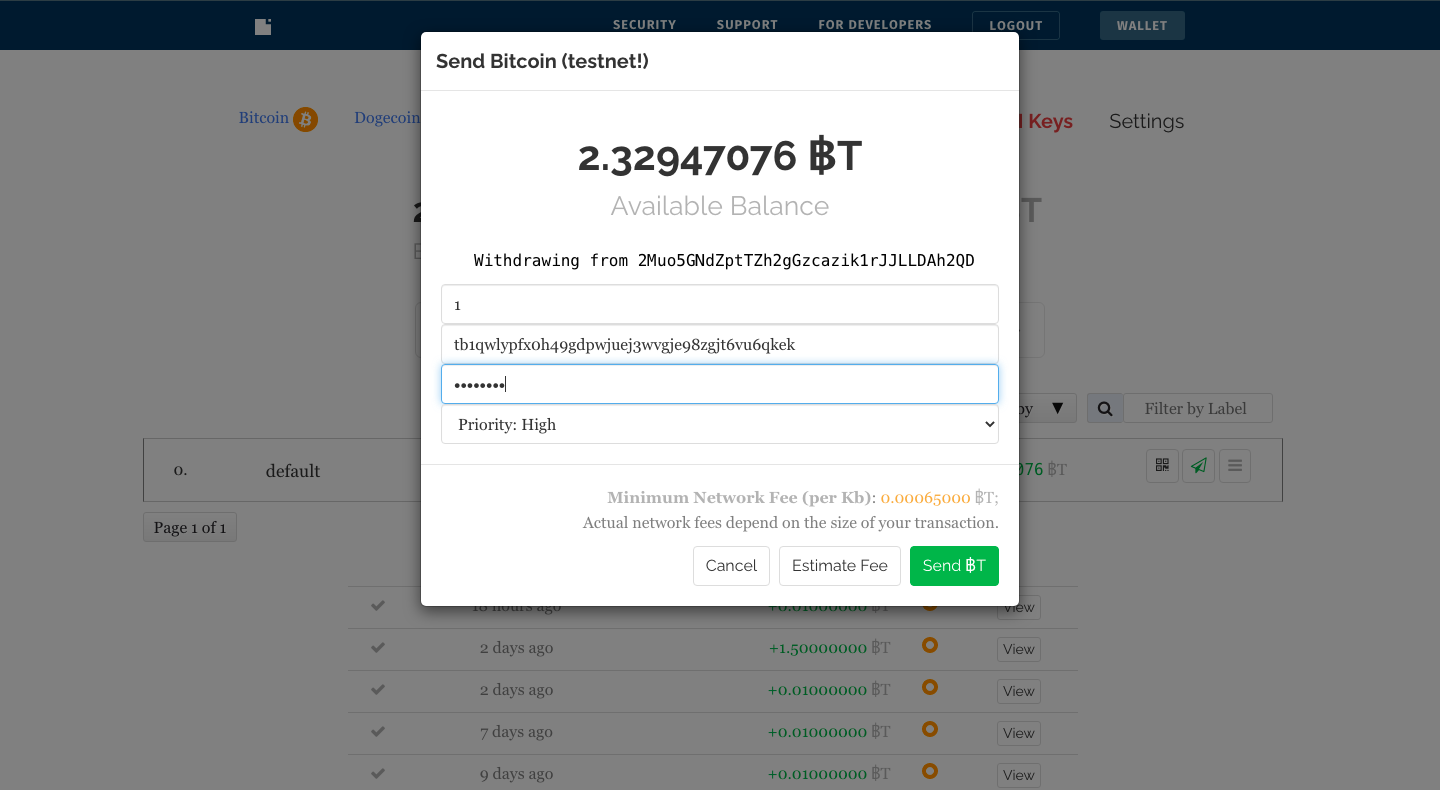Open the Settings tab
Screen dimensions: 1440x790
tap(1146, 121)
